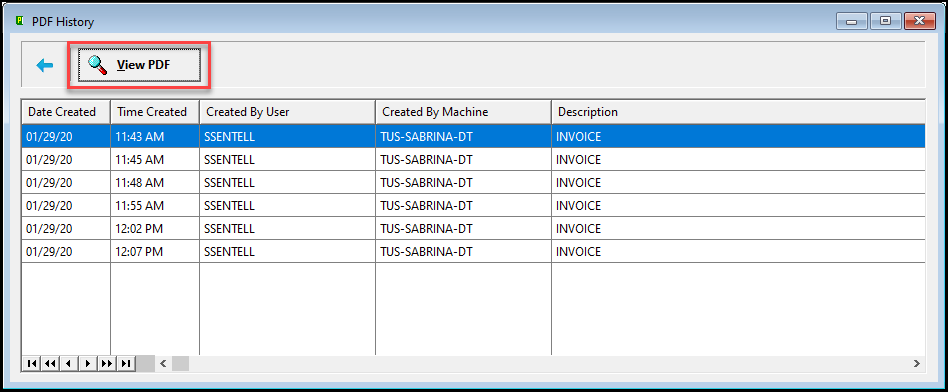Click SSENTELL in the 12:07 PM row
This screenshot has height=392, width=948.
coord(229,252)
